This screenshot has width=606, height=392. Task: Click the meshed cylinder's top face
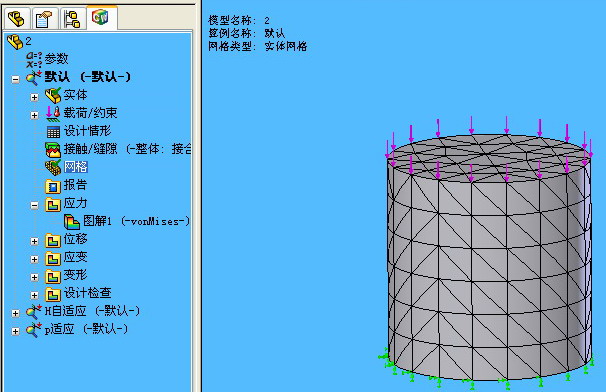(x=489, y=159)
